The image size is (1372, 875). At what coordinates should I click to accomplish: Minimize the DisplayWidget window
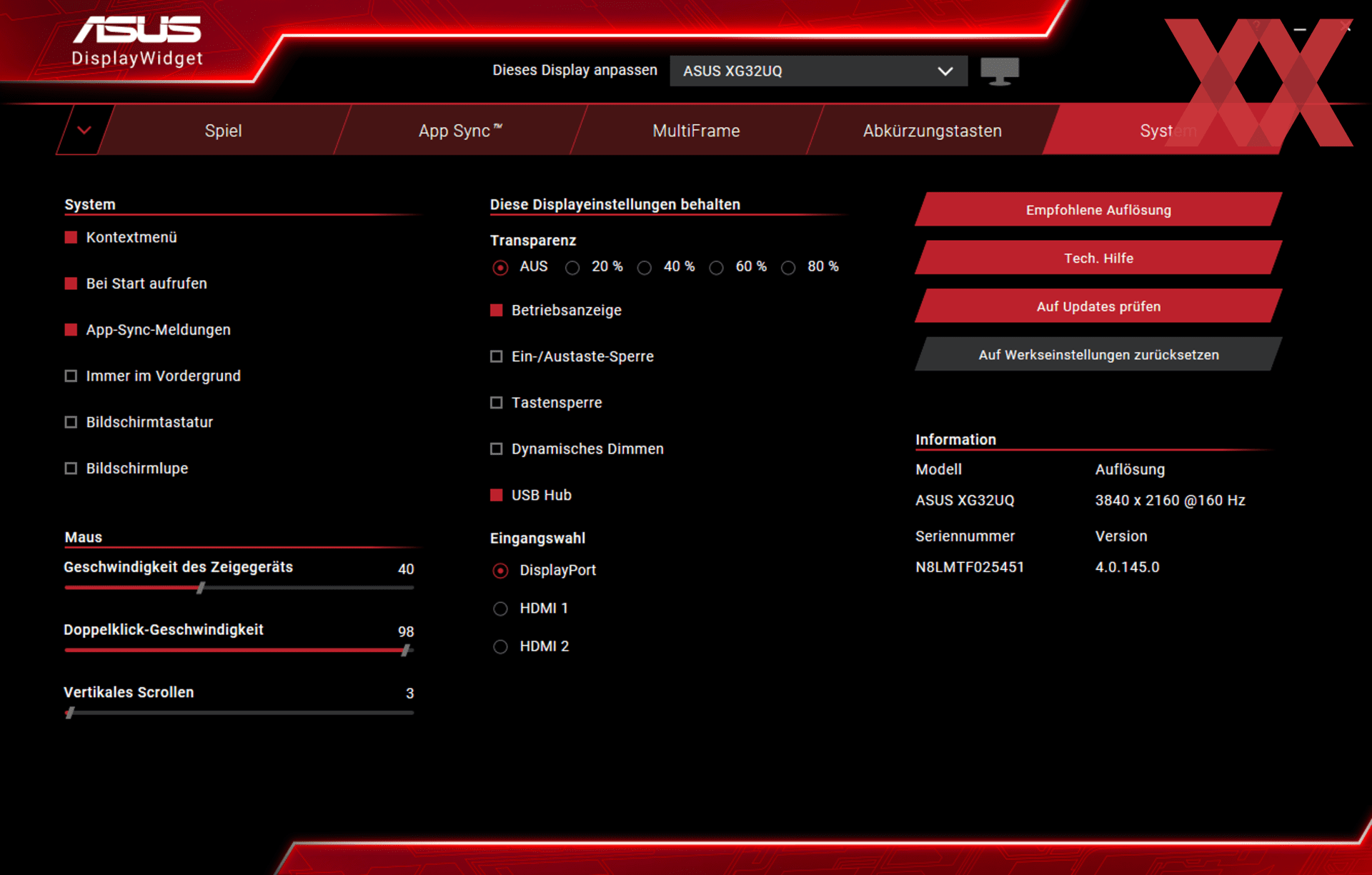(x=1300, y=29)
